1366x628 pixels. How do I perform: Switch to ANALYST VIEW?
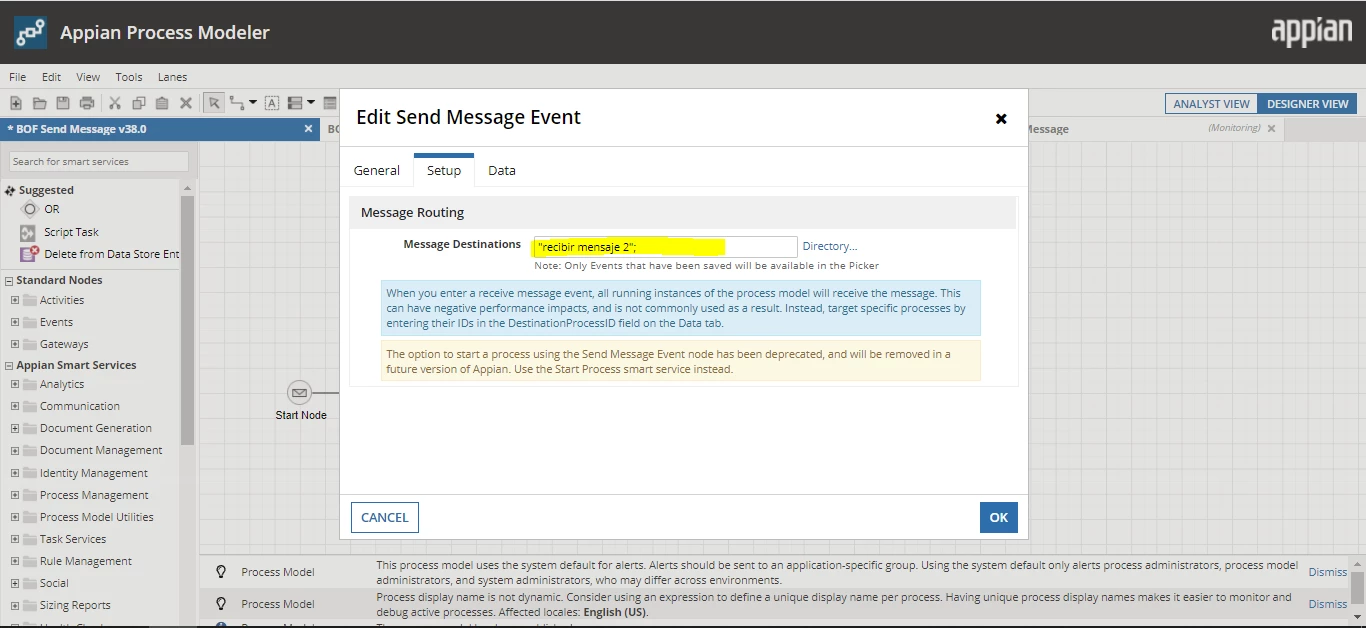(x=1211, y=104)
